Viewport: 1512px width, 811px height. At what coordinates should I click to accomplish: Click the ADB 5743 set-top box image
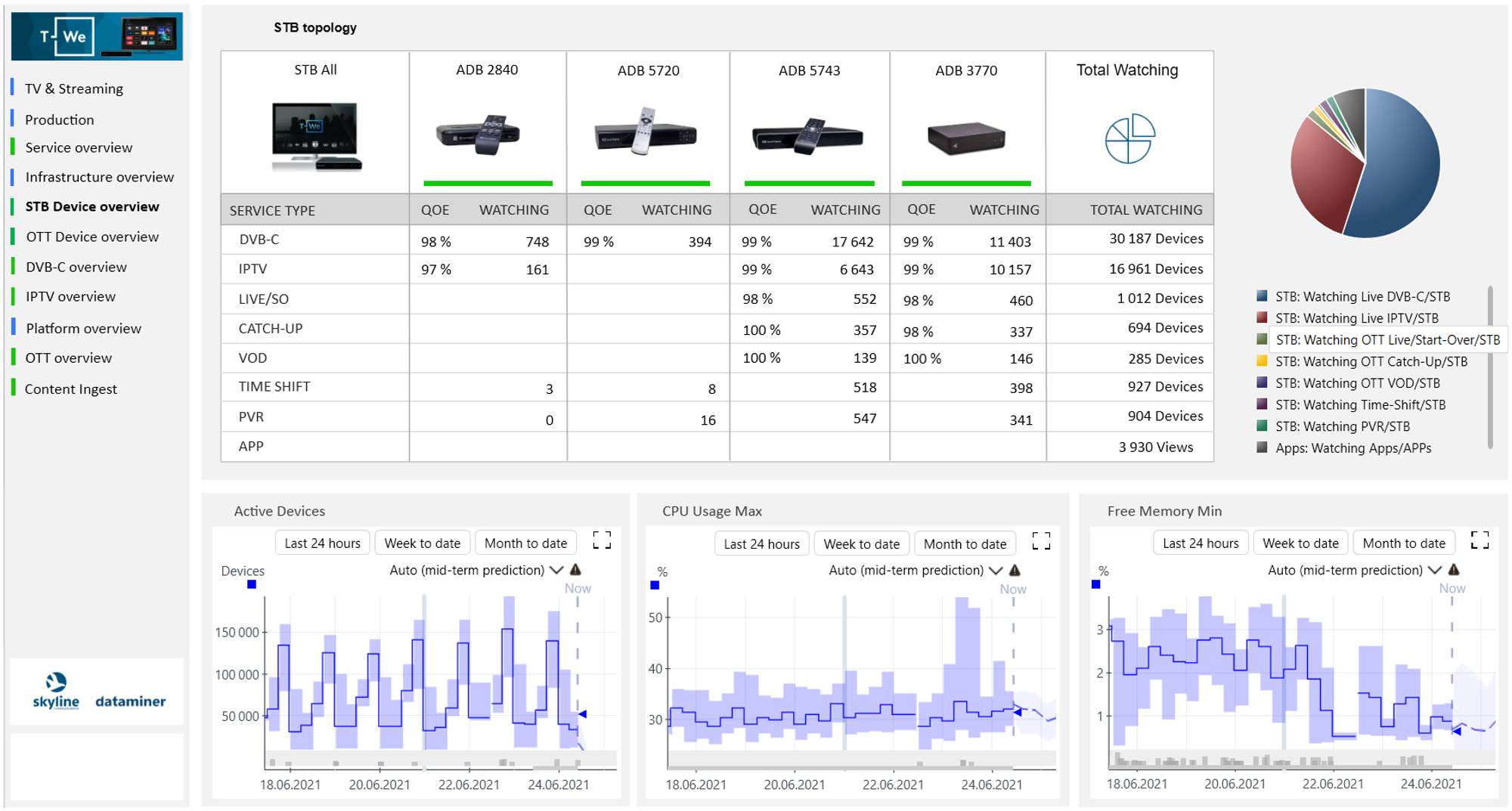[807, 136]
